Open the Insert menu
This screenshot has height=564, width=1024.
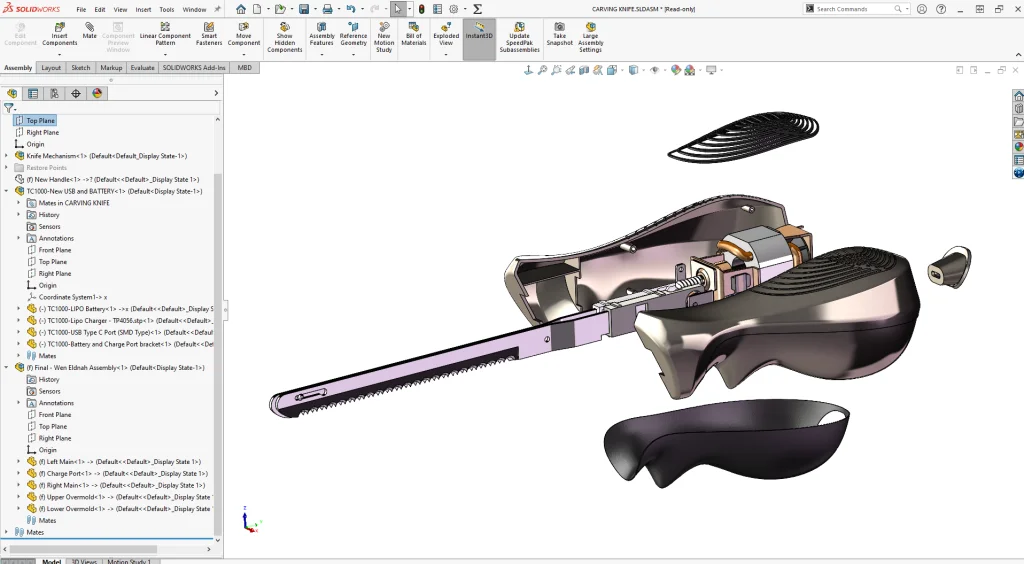(x=144, y=9)
